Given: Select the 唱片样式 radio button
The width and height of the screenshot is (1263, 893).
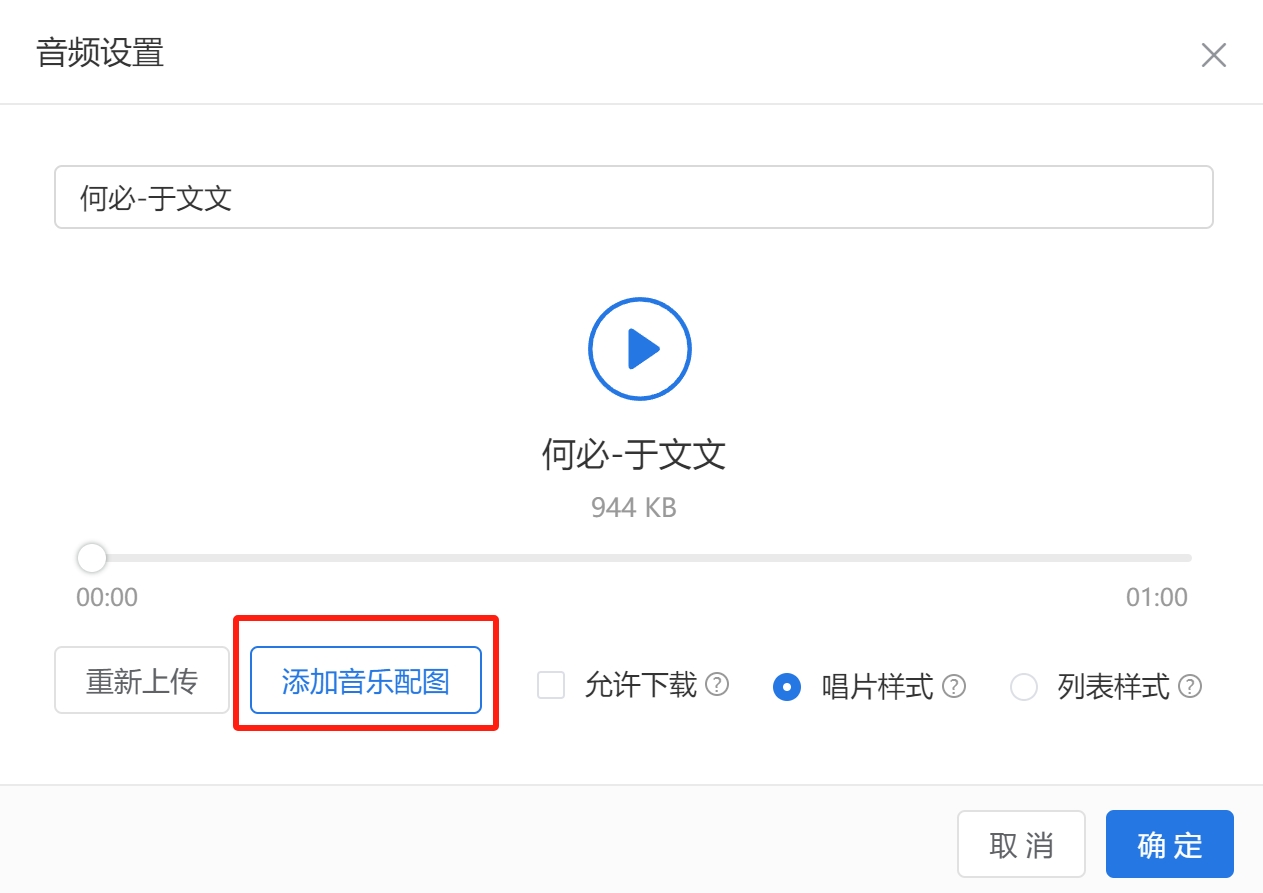Looking at the screenshot, I should 787,687.
